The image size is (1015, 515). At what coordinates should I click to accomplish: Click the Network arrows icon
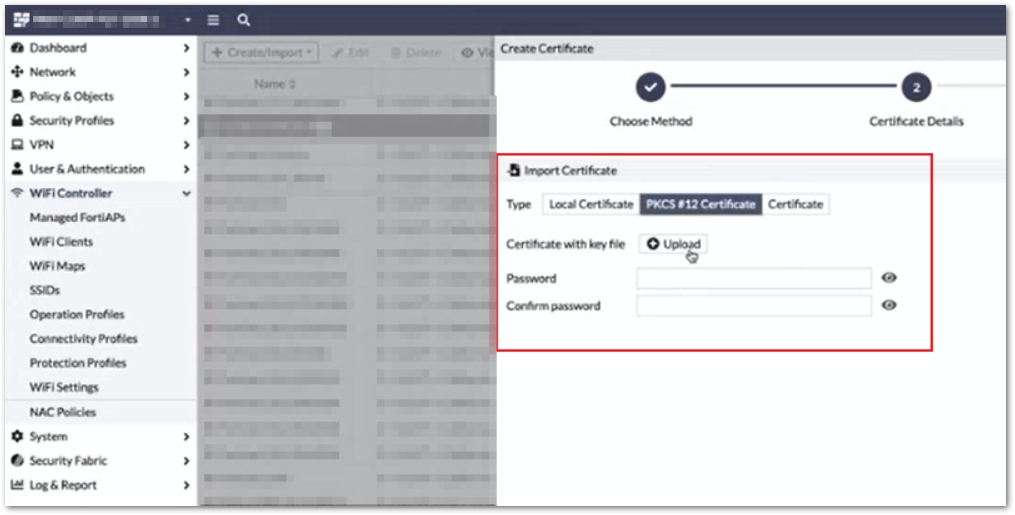pyautogui.click(x=17, y=72)
